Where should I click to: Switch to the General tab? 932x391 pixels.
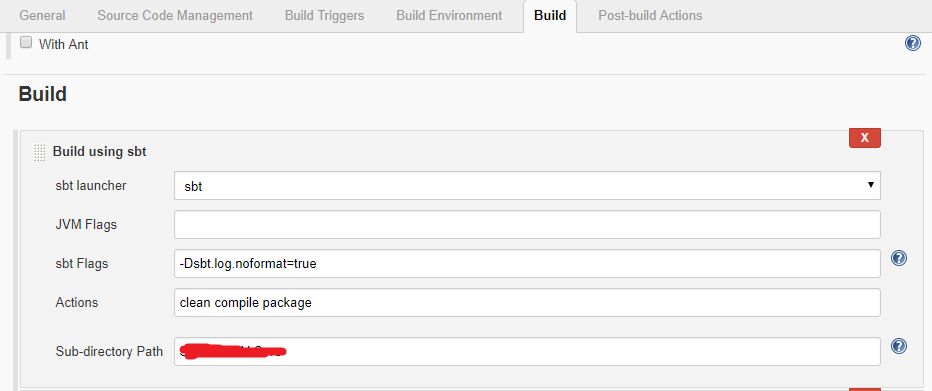point(42,15)
